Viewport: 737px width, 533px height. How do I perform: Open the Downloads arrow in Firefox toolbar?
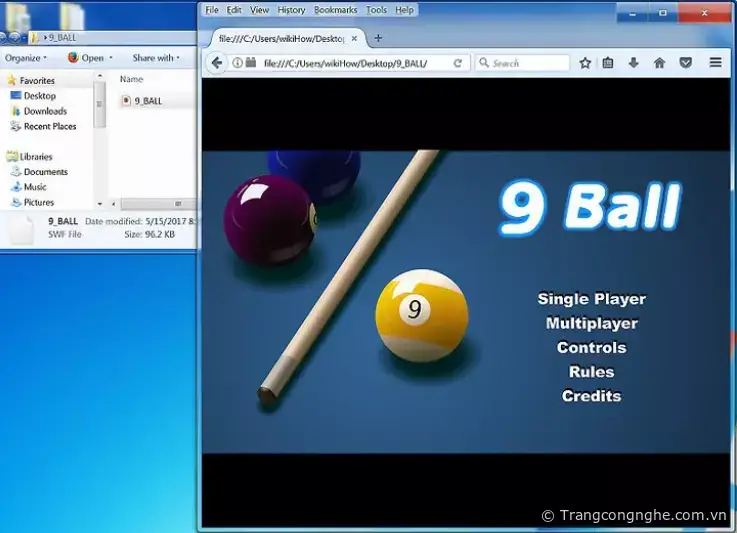click(633, 63)
